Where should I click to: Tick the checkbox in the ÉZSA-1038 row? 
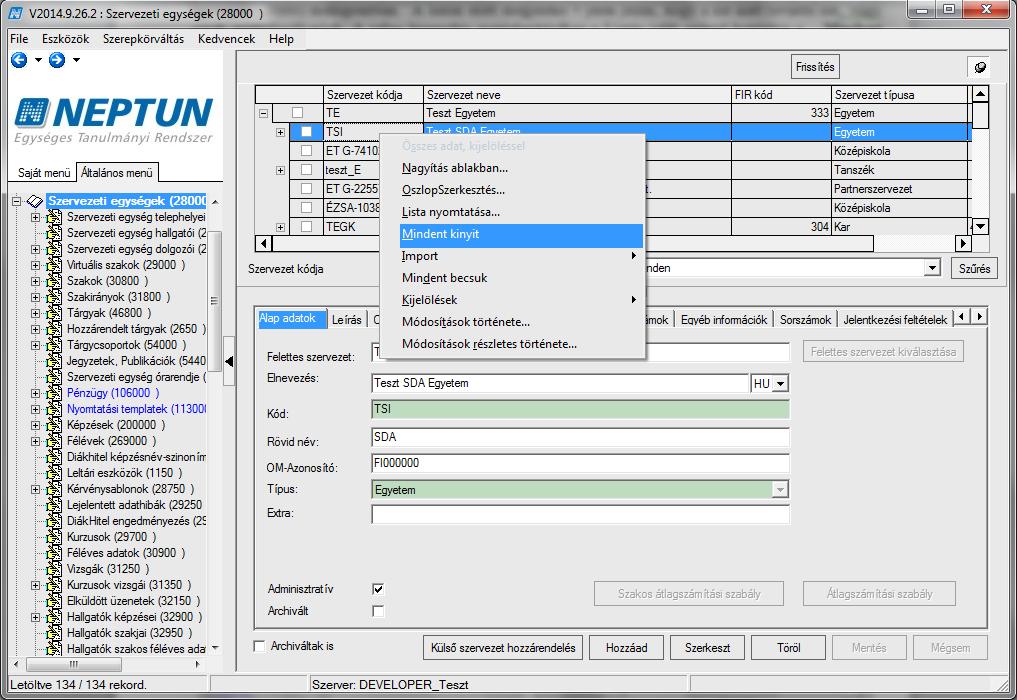click(x=306, y=208)
